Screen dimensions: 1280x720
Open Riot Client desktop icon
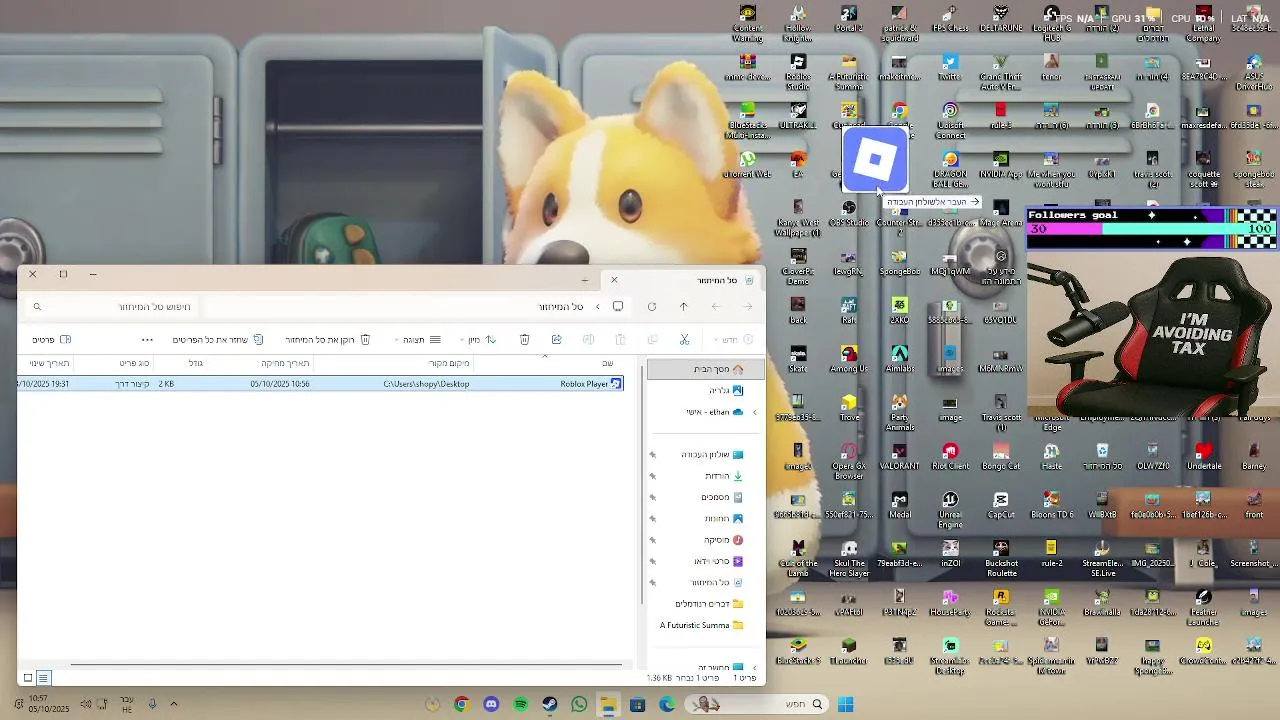950,457
